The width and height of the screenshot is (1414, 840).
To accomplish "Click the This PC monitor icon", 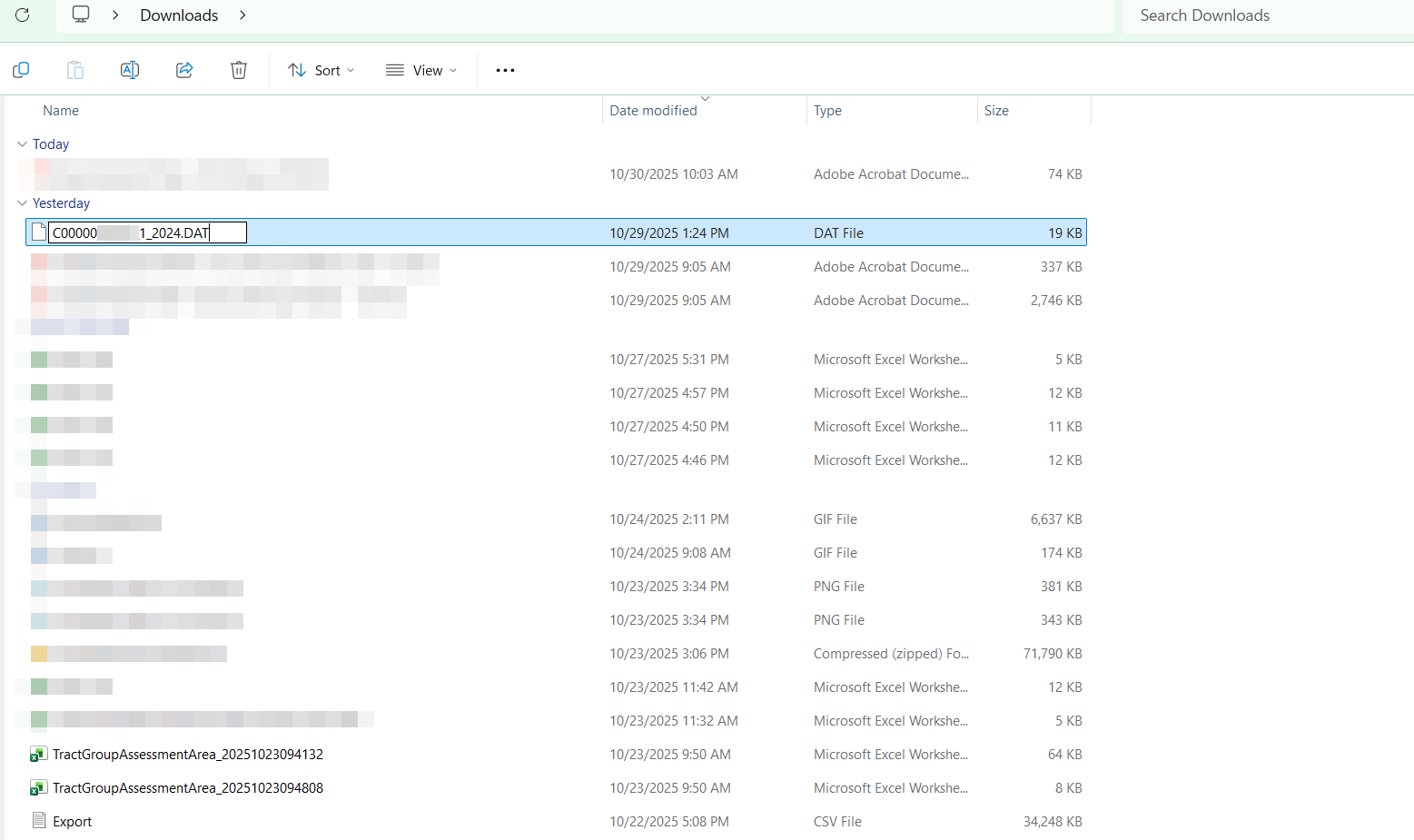I will (x=81, y=15).
